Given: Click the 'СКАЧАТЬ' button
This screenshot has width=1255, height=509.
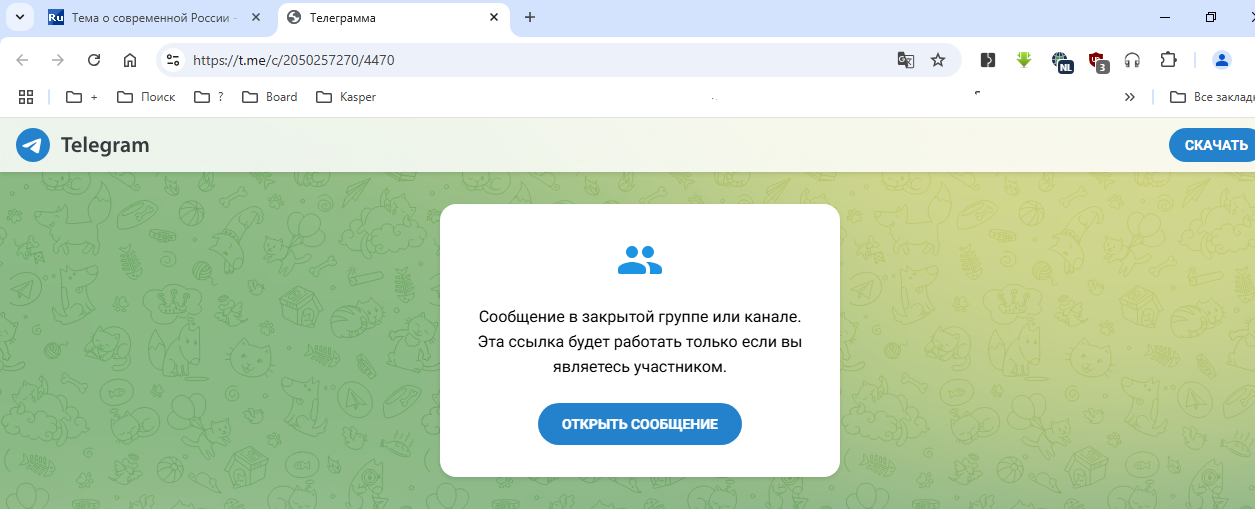Looking at the screenshot, I should point(1212,145).
